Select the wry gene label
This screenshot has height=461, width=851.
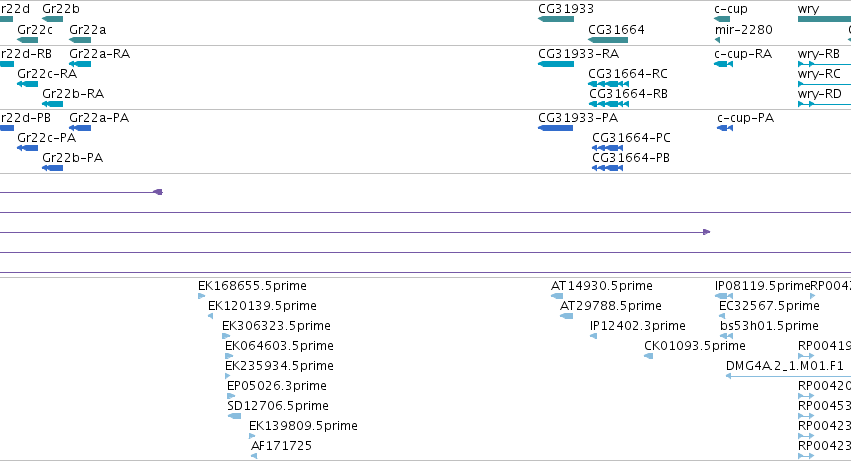coord(808,9)
